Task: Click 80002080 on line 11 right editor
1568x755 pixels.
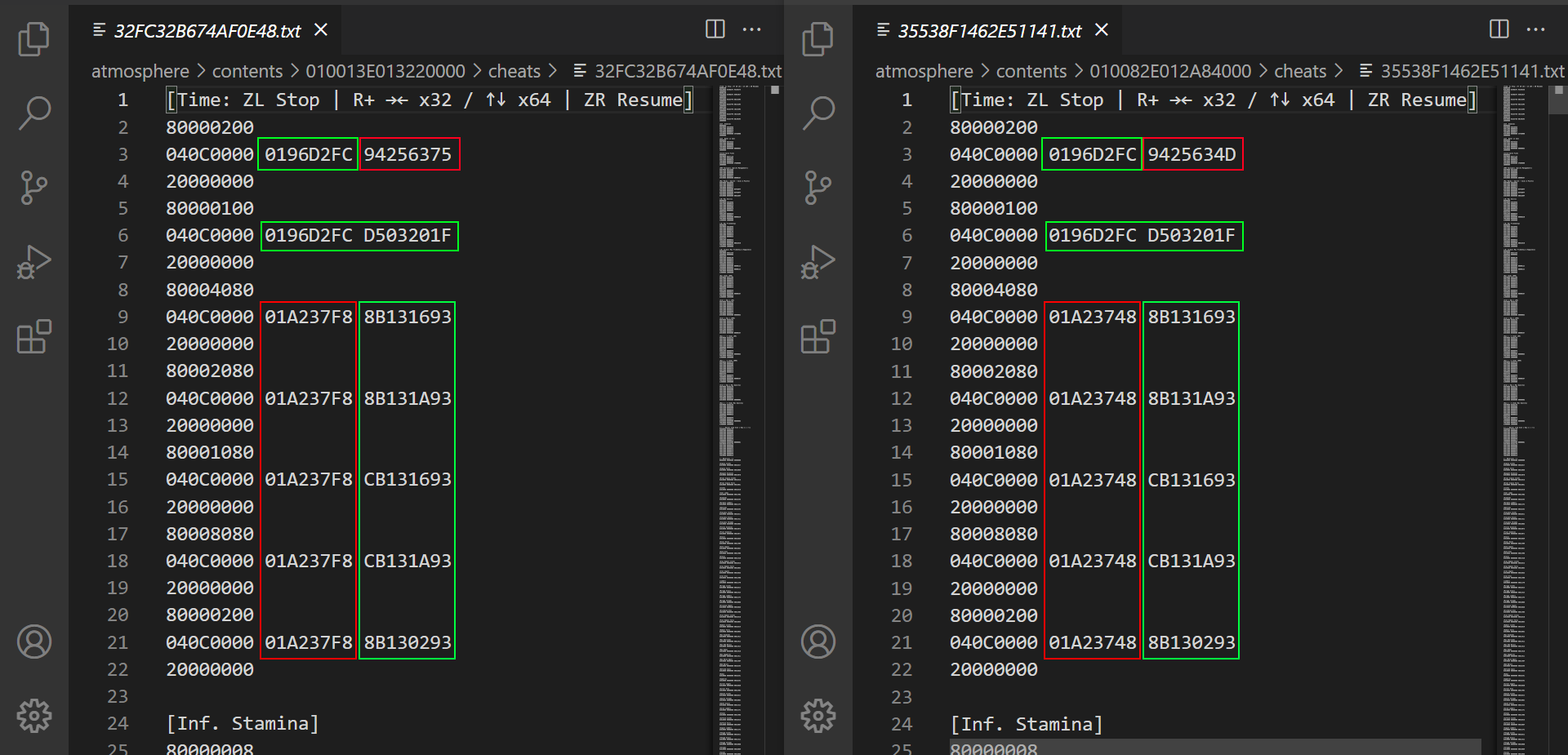Action: pyautogui.click(x=994, y=371)
